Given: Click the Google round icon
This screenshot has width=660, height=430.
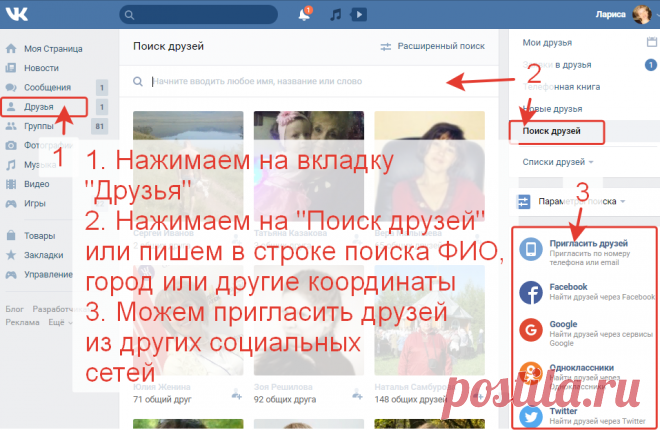Looking at the screenshot, I should click(x=531, y=330).
